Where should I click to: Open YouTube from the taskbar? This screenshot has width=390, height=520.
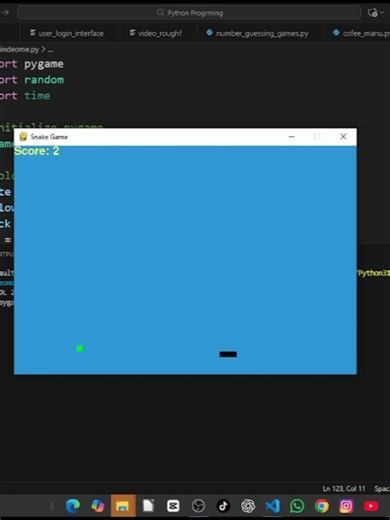[x=371, y=506]
